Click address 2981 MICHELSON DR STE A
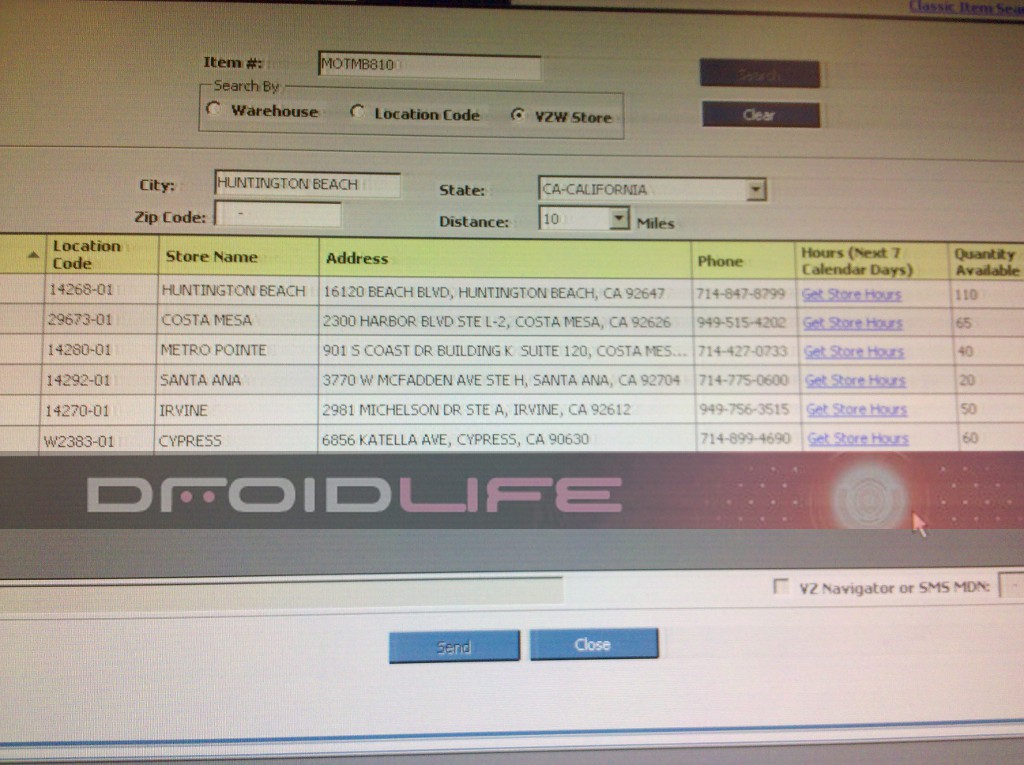This screenshot has height=765, width=1024. (476, 410)
